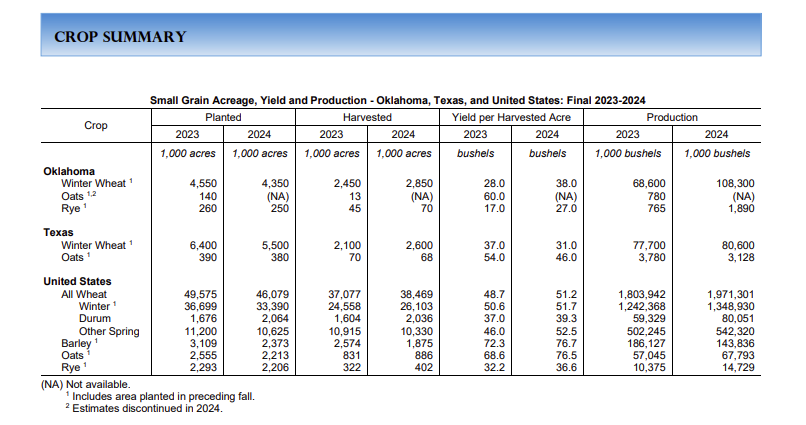This screenshot has height=425, width=806.
Task: Click the 6,400 planted acres value
Action: [203, 245]
